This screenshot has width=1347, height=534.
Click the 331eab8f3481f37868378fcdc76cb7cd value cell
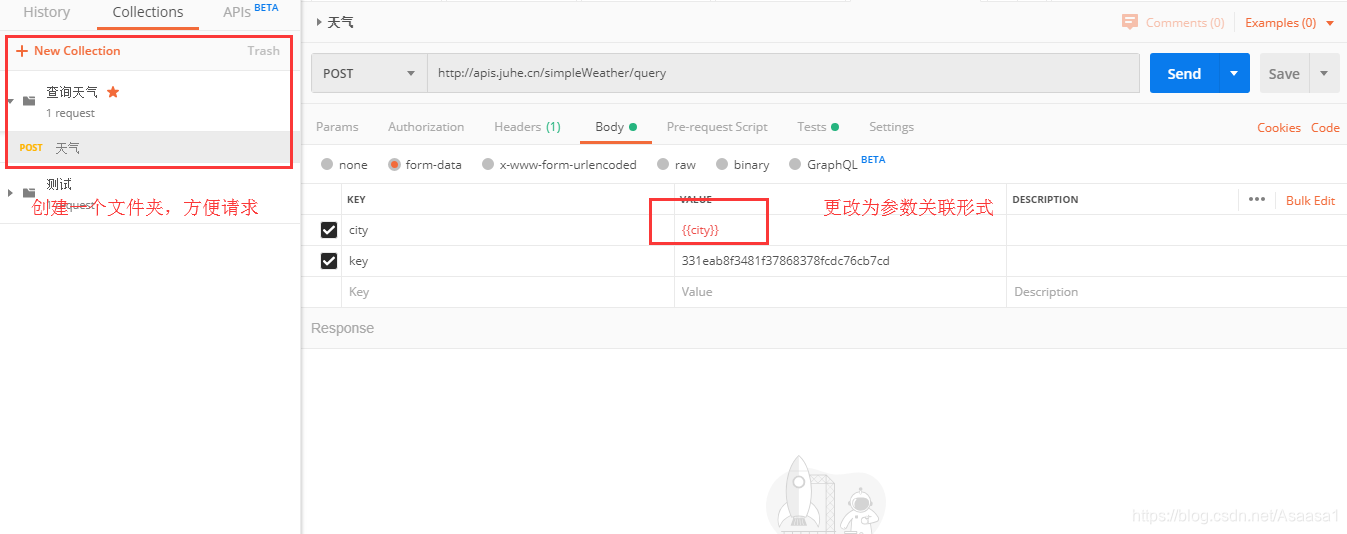pos(840,261)
